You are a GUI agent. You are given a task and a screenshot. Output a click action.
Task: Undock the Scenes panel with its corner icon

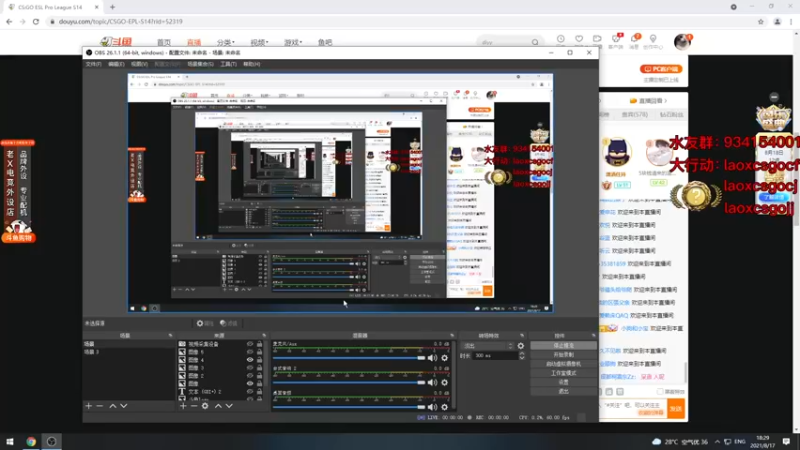coord(170,336)
